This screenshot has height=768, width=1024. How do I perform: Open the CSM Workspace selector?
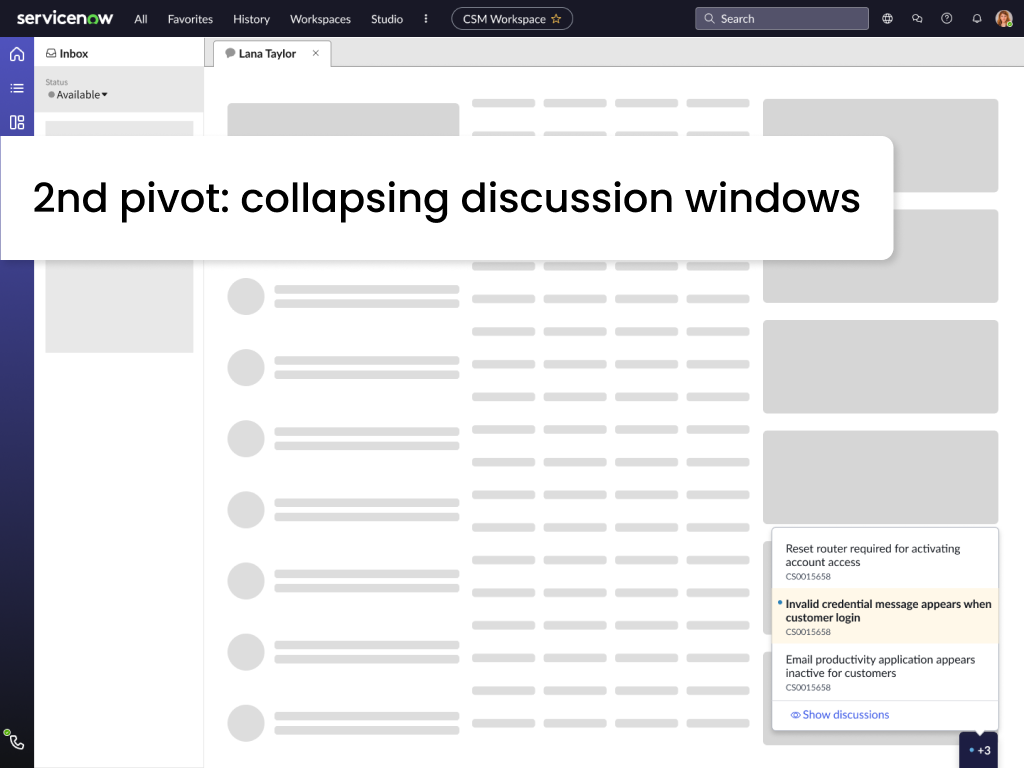pos(505,18)
